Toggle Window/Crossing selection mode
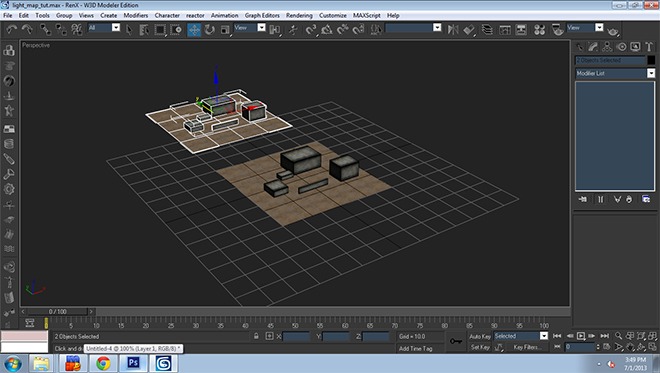Image resolution: width=660 pixels, height=373 pixels. point(176,29)
